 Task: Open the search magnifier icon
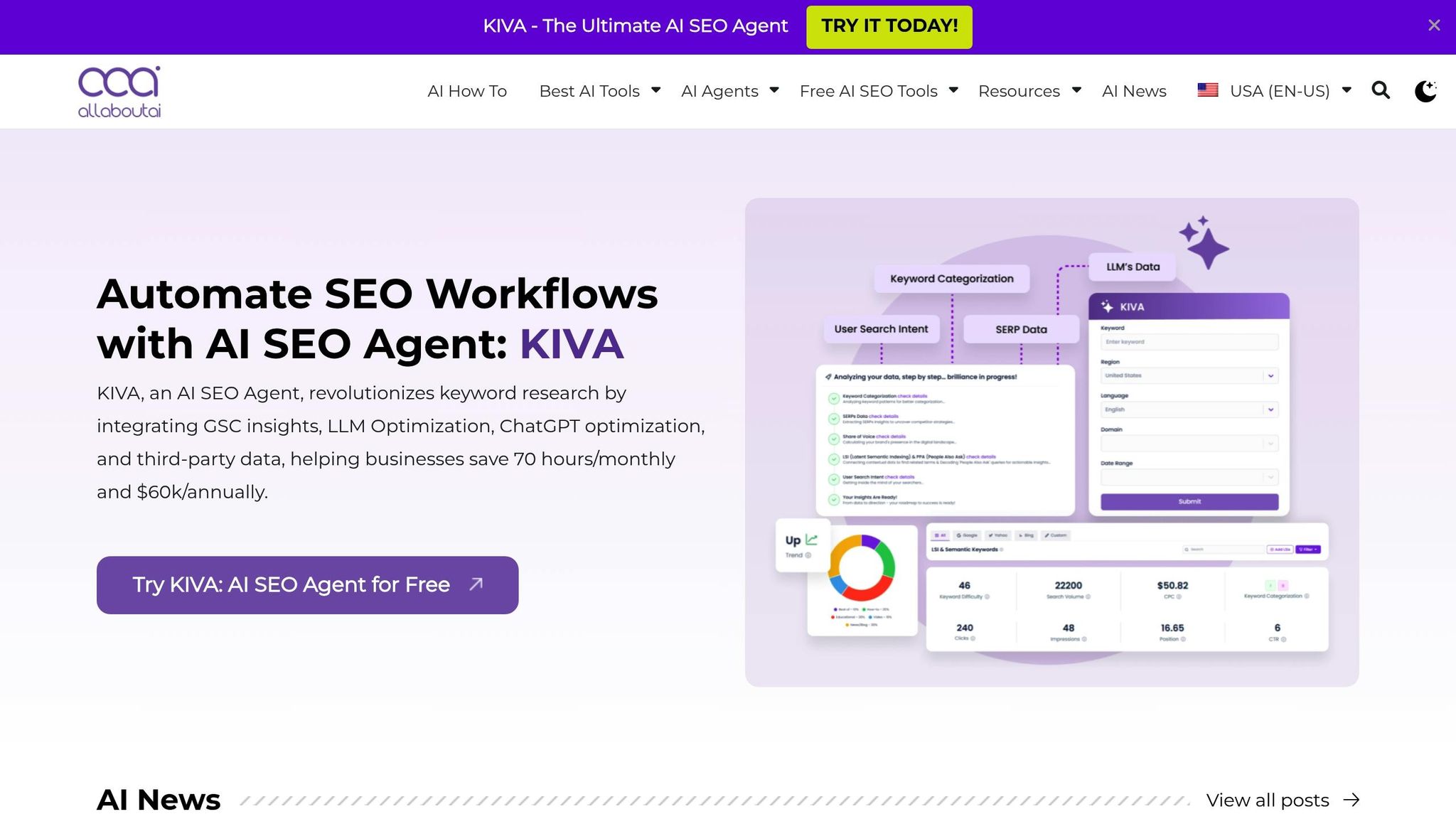click(x=1381, y=90)
